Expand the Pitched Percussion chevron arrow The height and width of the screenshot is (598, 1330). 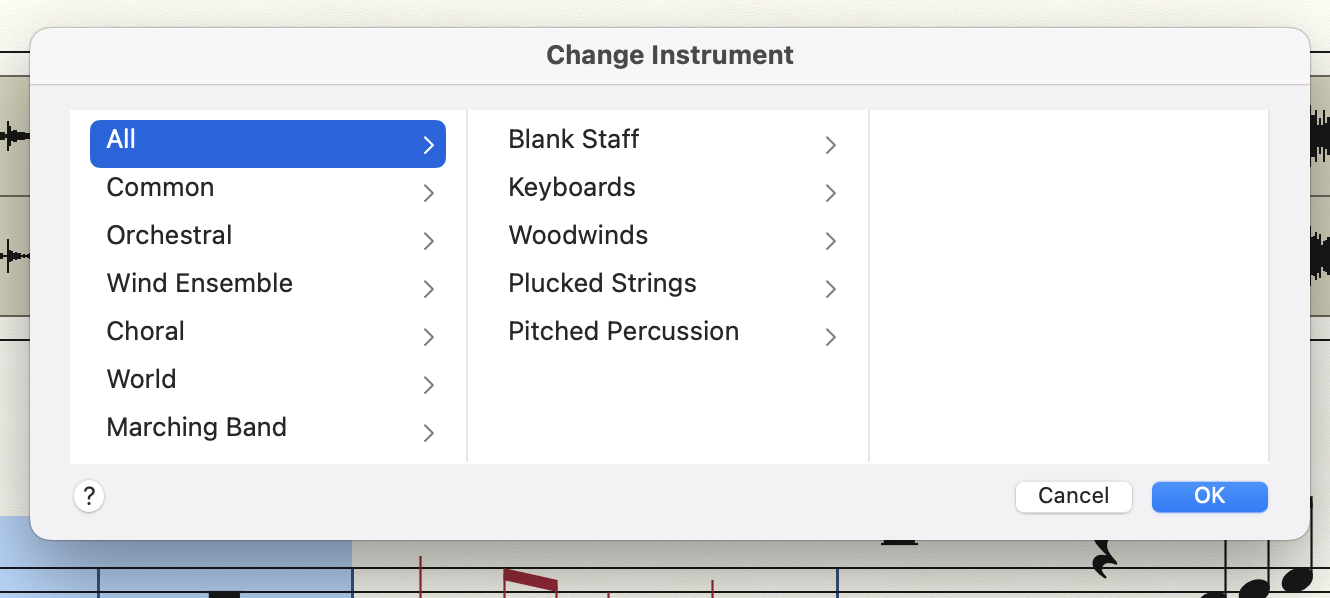tap(830, 337)
